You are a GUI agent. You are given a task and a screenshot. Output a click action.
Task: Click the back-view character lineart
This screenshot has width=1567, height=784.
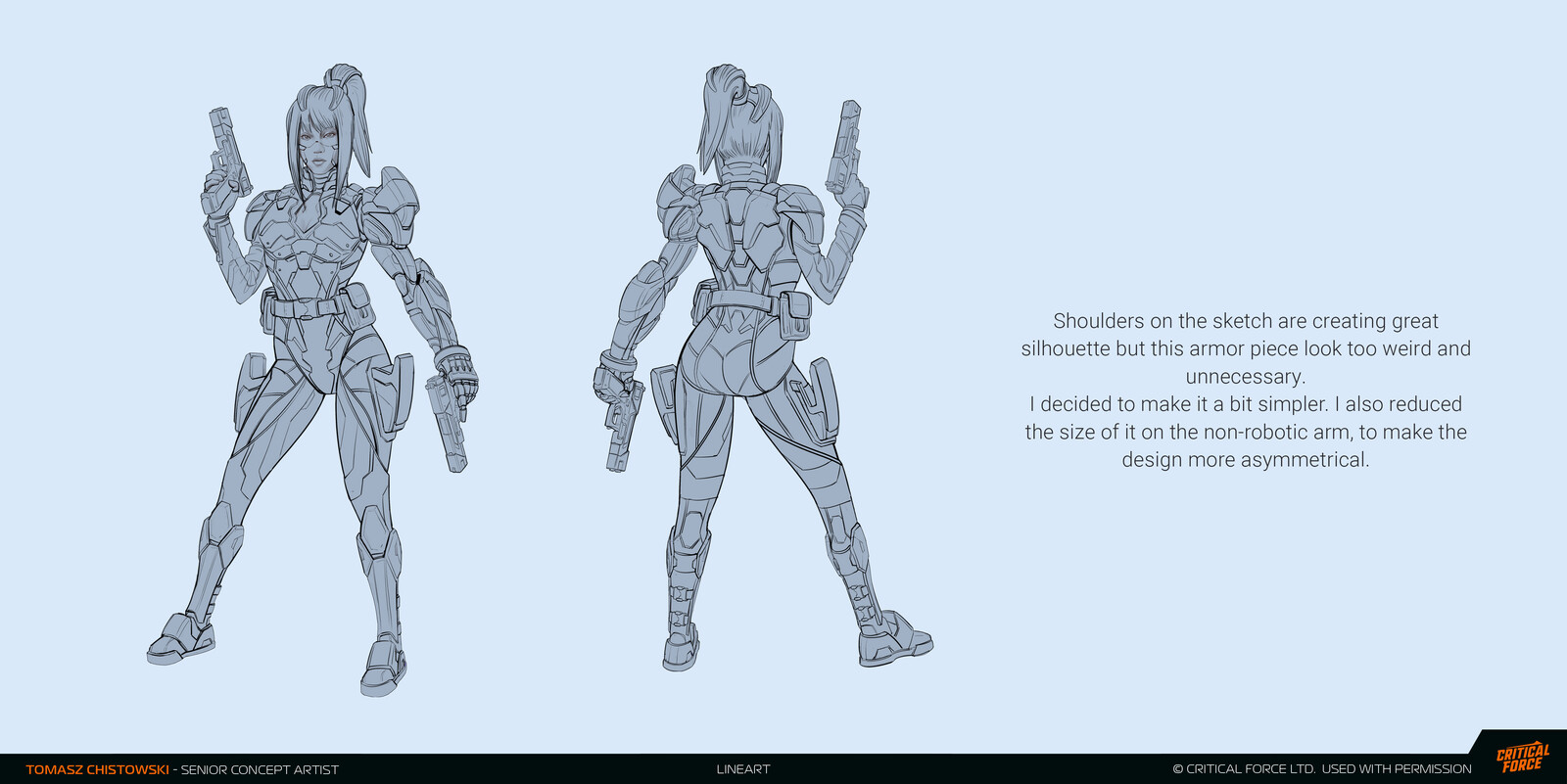(x=762, y=368)
